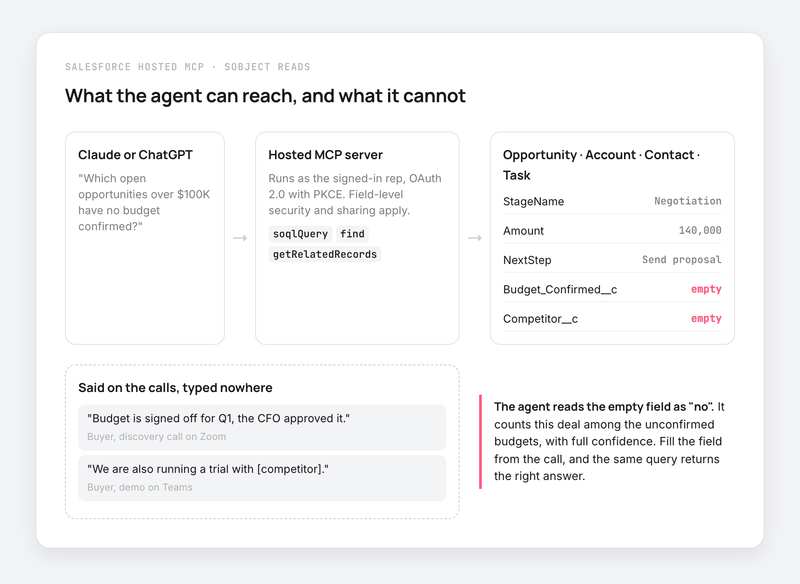Click the red 'empty' value for Budget_Confirmed__c
Viewport: 800px width, 584px height.
tap(706, 289)
